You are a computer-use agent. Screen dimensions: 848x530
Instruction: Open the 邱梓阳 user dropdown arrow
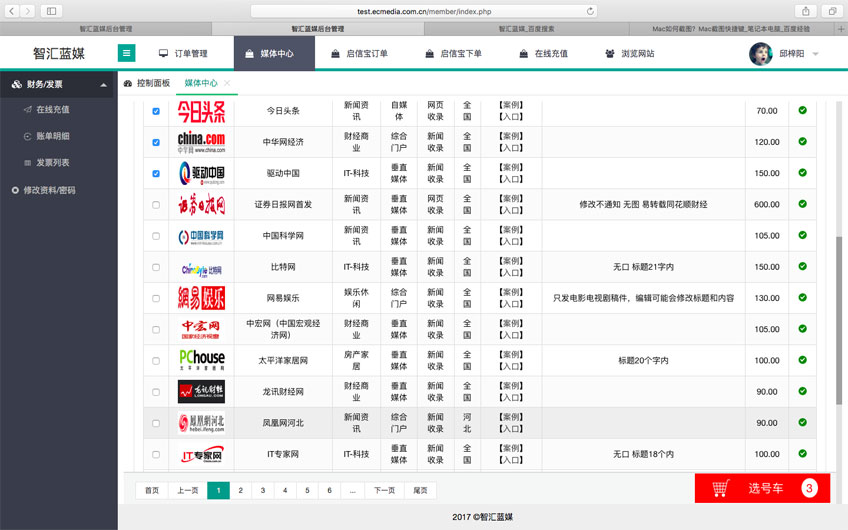coord(816,54)
